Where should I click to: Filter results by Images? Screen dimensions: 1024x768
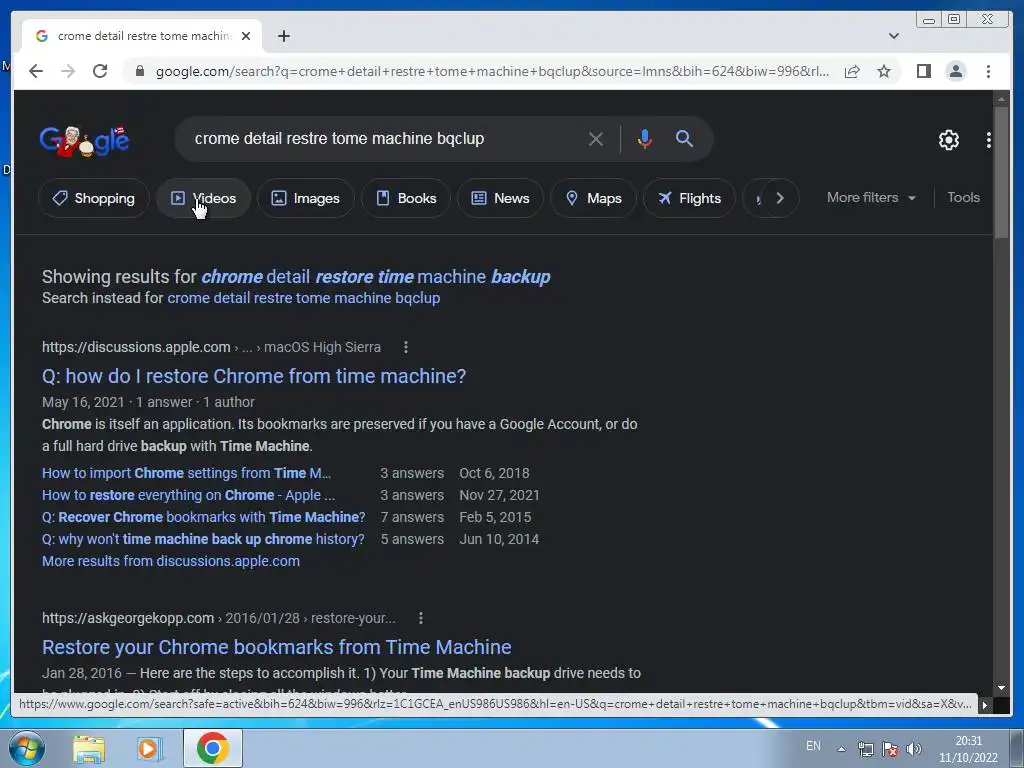[x=306, y=198]
